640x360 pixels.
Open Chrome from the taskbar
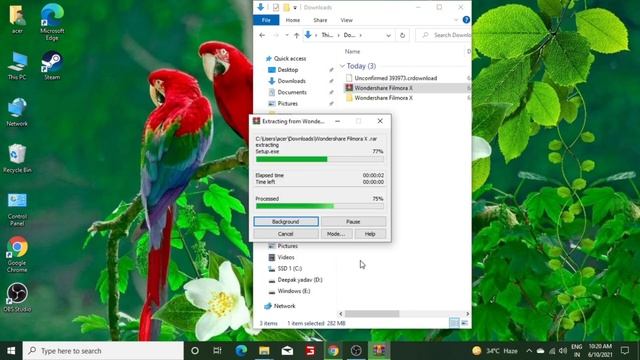333,351
